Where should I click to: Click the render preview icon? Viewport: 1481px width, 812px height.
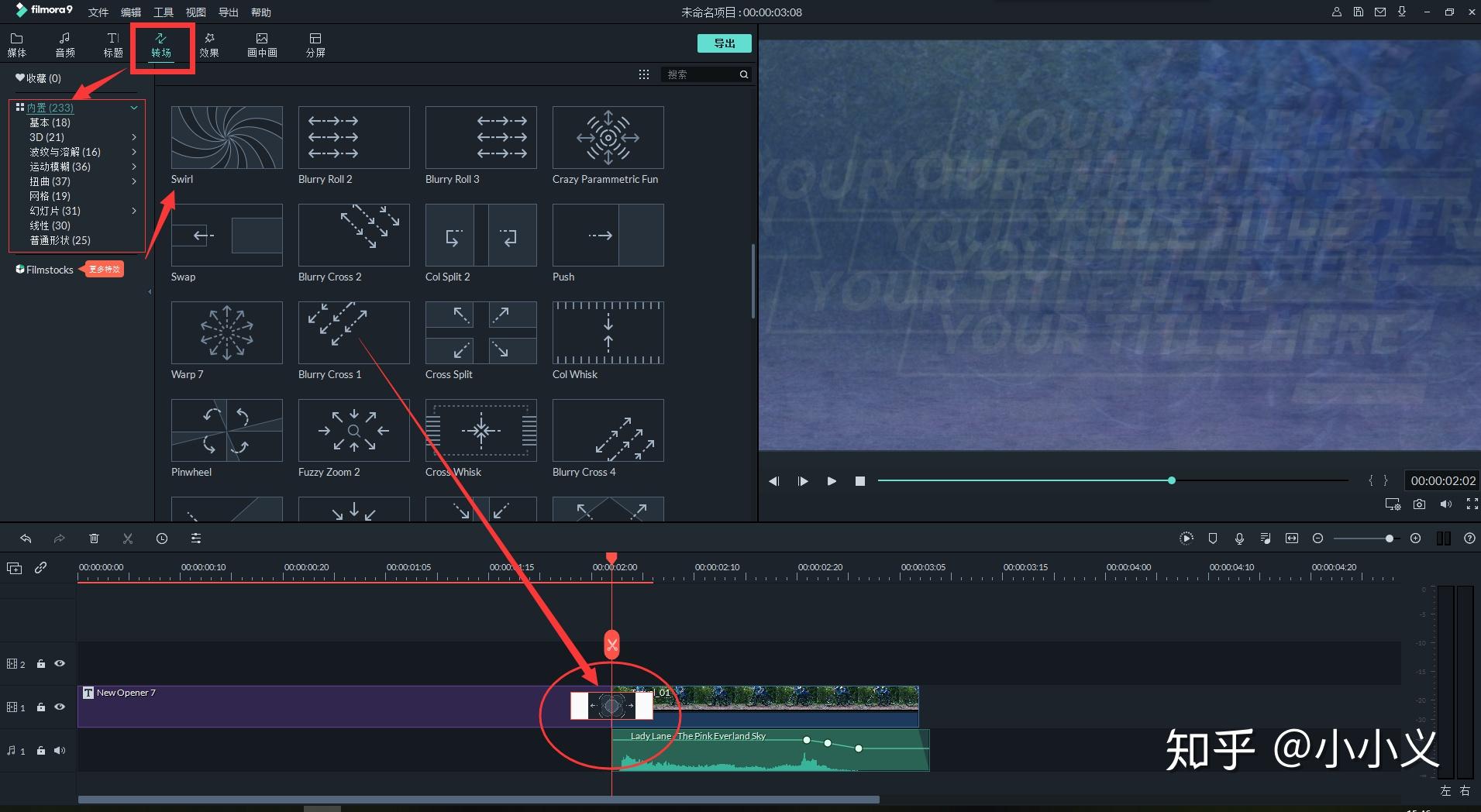(x=1187, y=538)
